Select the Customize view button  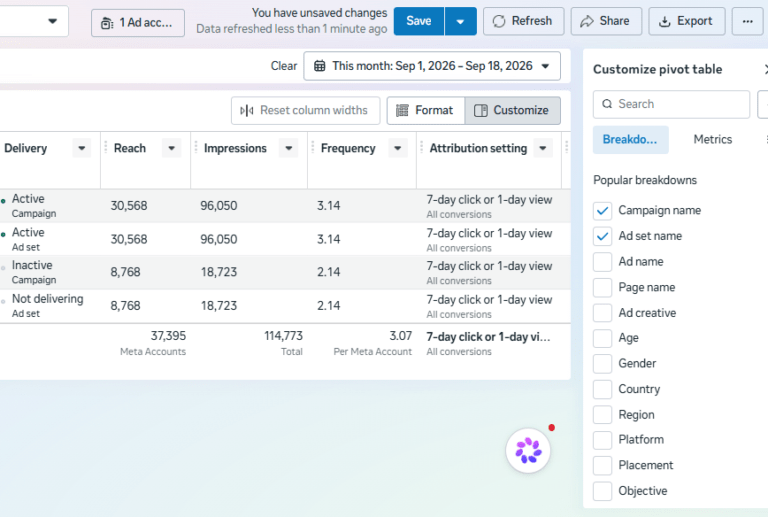[512, 111]
